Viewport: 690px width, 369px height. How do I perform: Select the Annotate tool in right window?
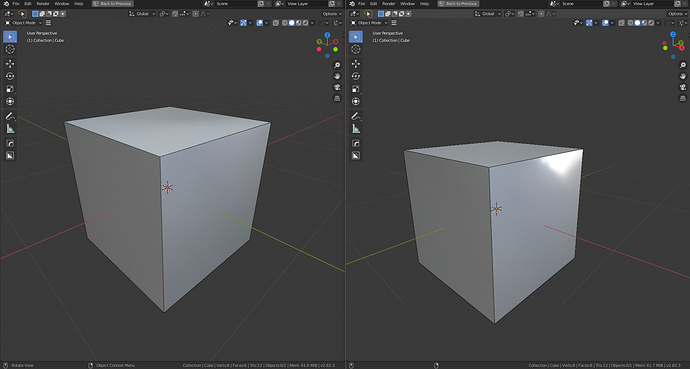coord(356,116)
